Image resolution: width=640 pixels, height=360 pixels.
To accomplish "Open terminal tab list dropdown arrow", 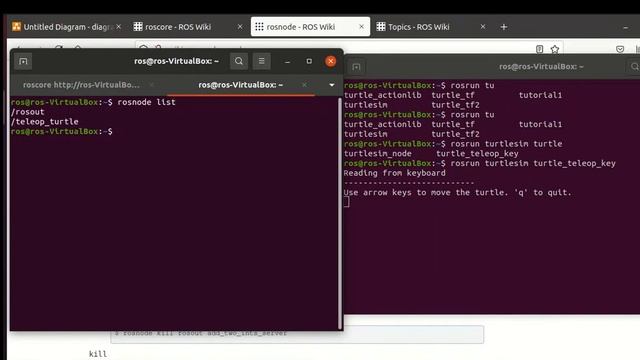I will [332, 85].
